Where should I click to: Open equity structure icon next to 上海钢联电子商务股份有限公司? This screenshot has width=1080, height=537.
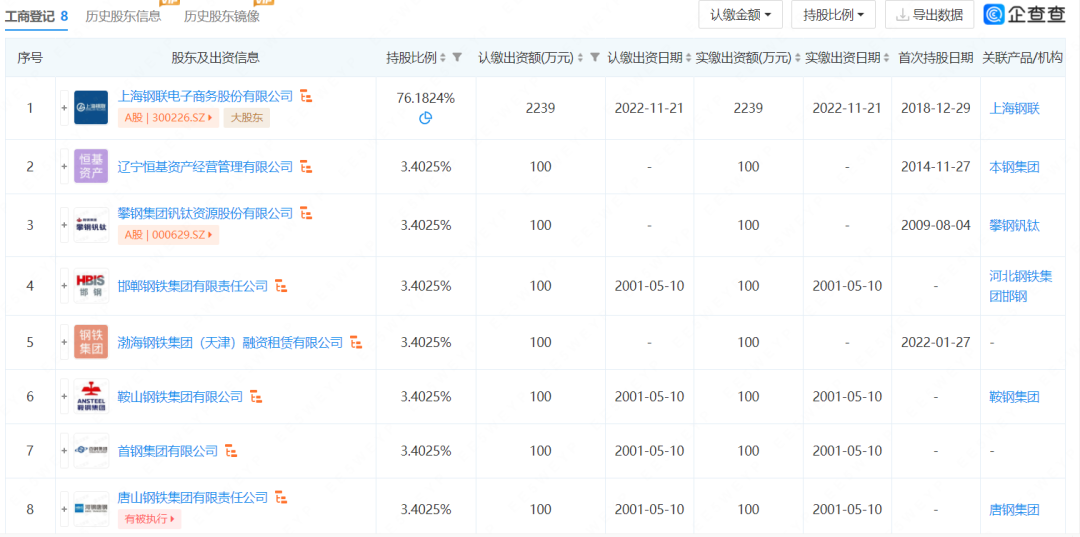pyautogui.click(x=307, y=97)
